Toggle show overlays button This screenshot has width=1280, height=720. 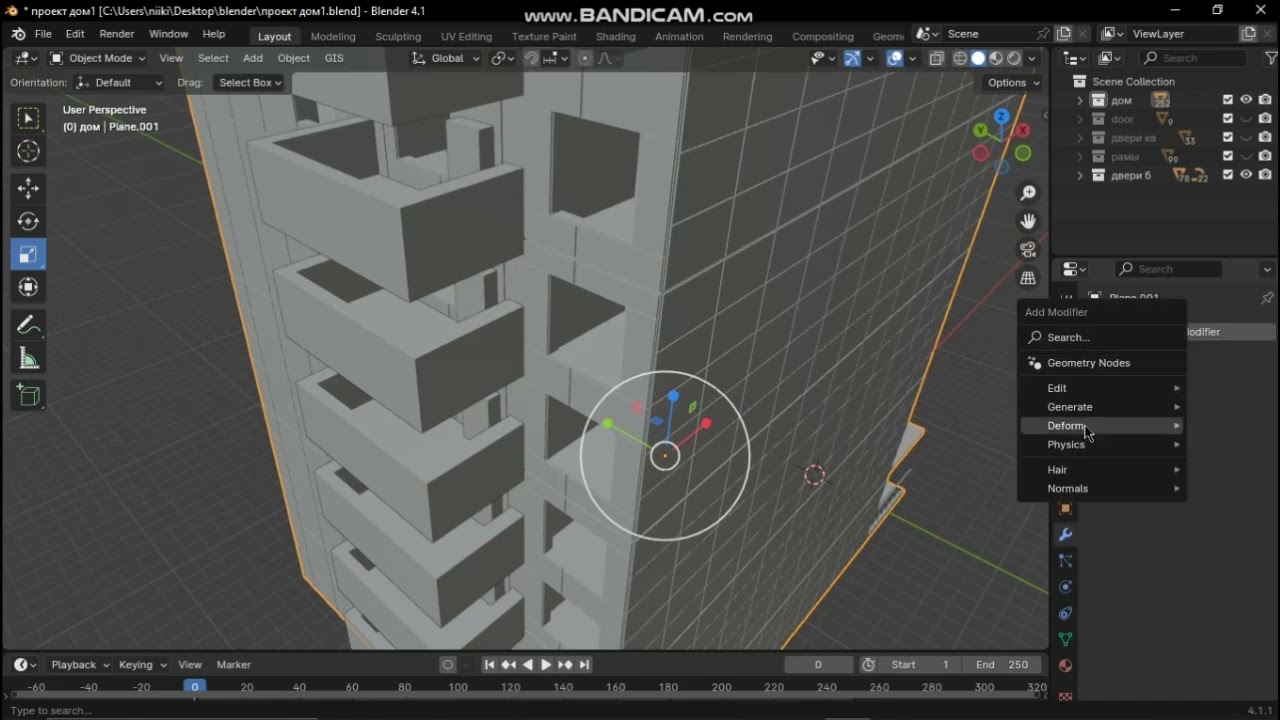point(895,59)
